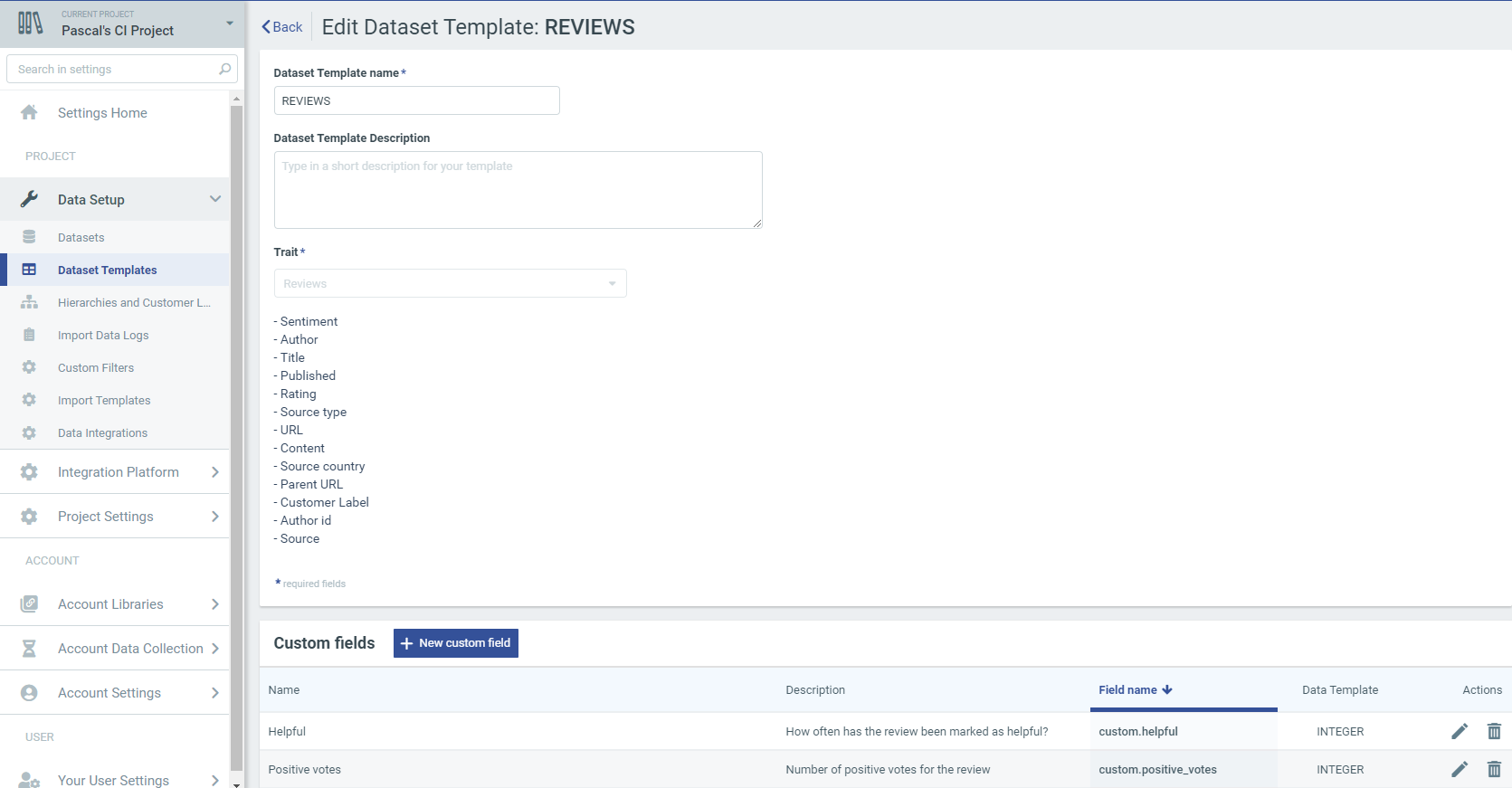Expand Project Settings section arrow
Viewport: 1512px width, 788px height.
215,516
